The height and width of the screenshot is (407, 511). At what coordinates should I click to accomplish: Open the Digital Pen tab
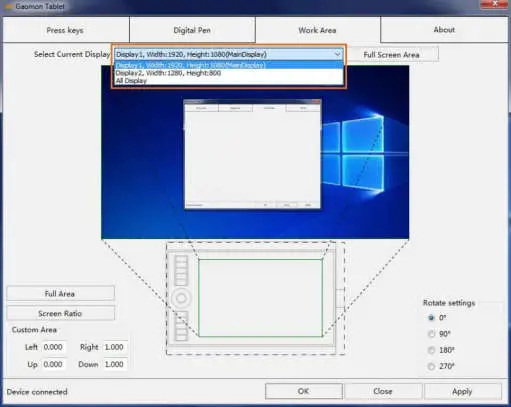pyautogui.click(x=192, y=30)
